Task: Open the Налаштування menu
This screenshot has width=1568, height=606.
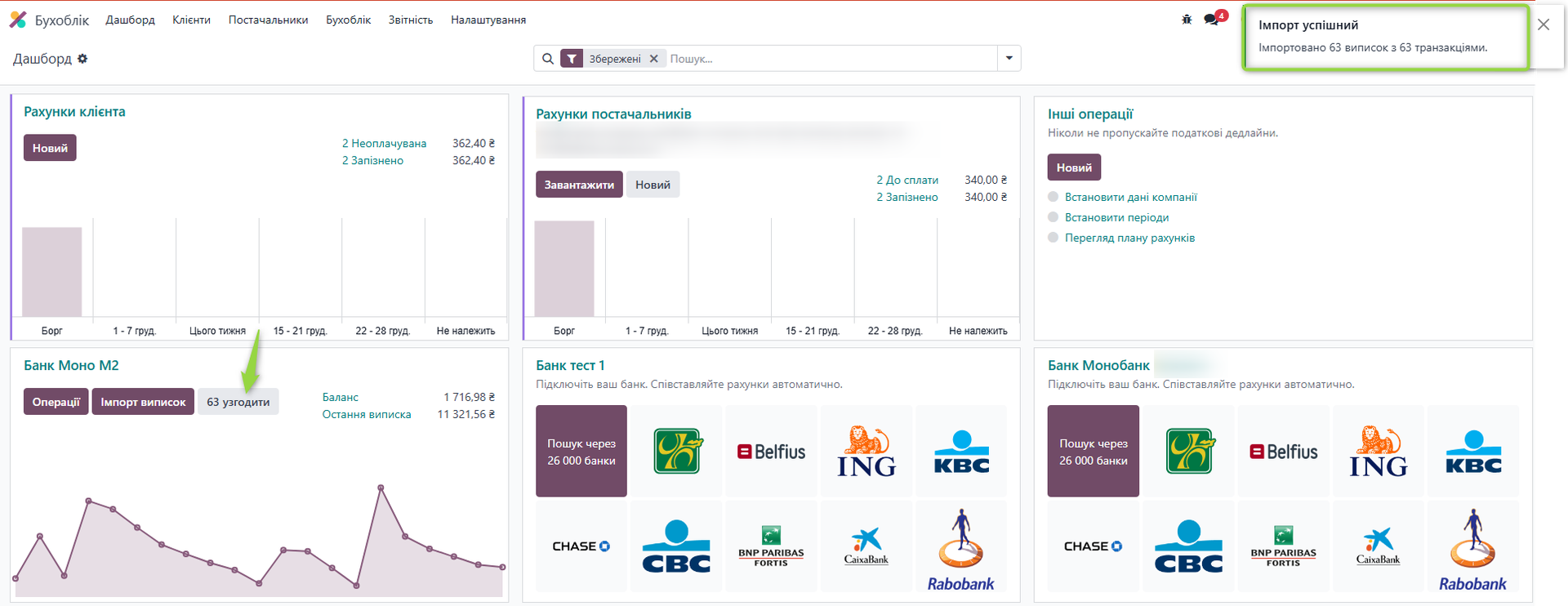Action: click(x=488, y=20)
